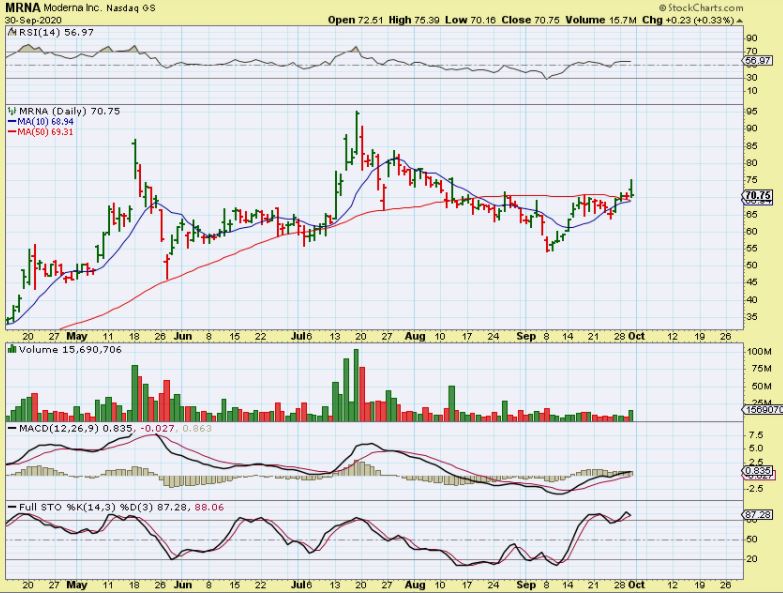Open the StockCharts.com copyright link
The image size is (783, 594).
pos(701,7)
